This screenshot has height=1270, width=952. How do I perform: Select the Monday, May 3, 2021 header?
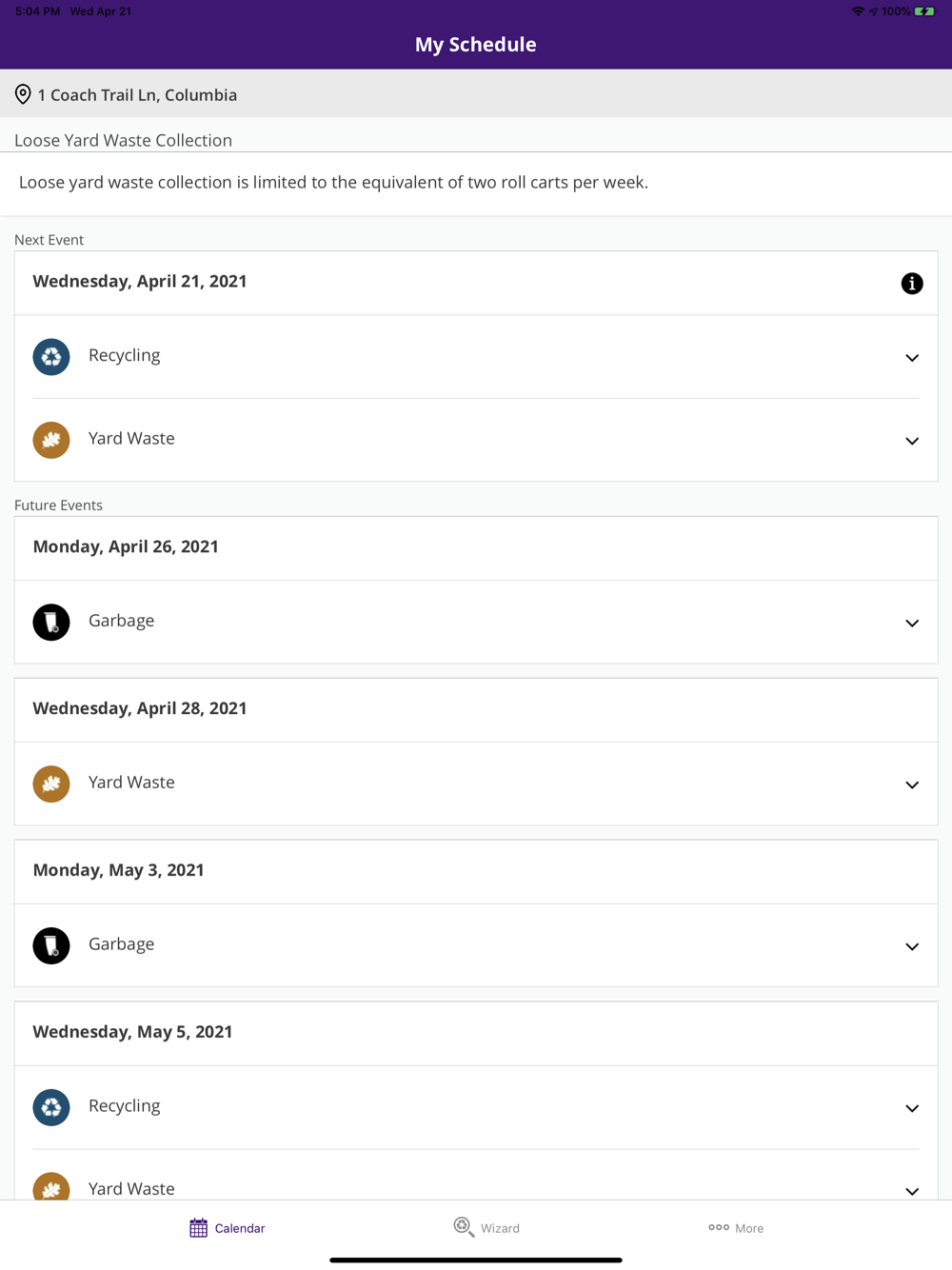119,870
